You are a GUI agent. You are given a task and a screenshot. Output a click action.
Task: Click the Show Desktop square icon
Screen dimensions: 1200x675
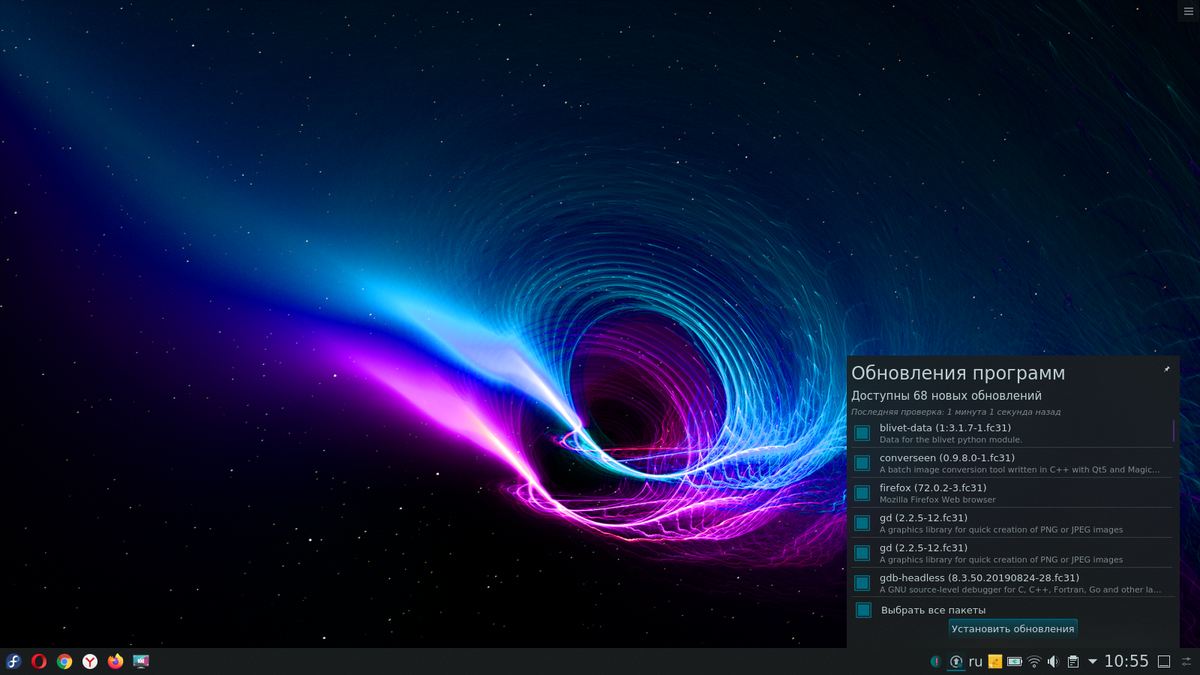(1164, 661)
